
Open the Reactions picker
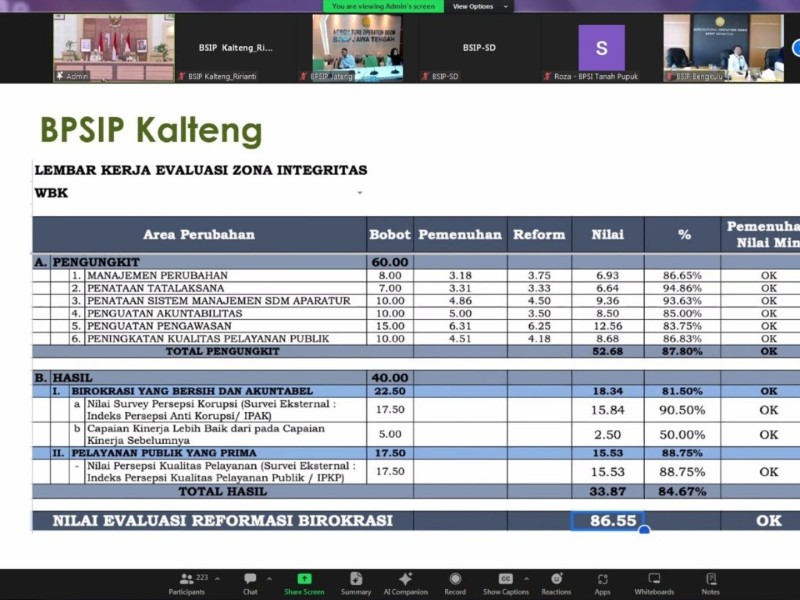556,581
